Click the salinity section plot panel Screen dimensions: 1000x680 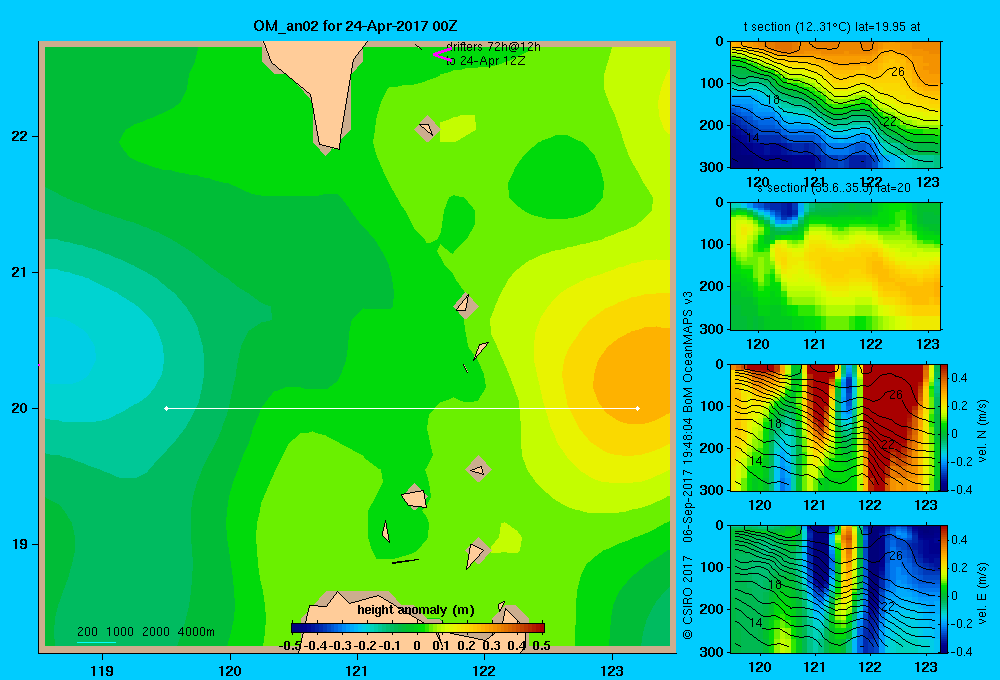tap(835, 266)
